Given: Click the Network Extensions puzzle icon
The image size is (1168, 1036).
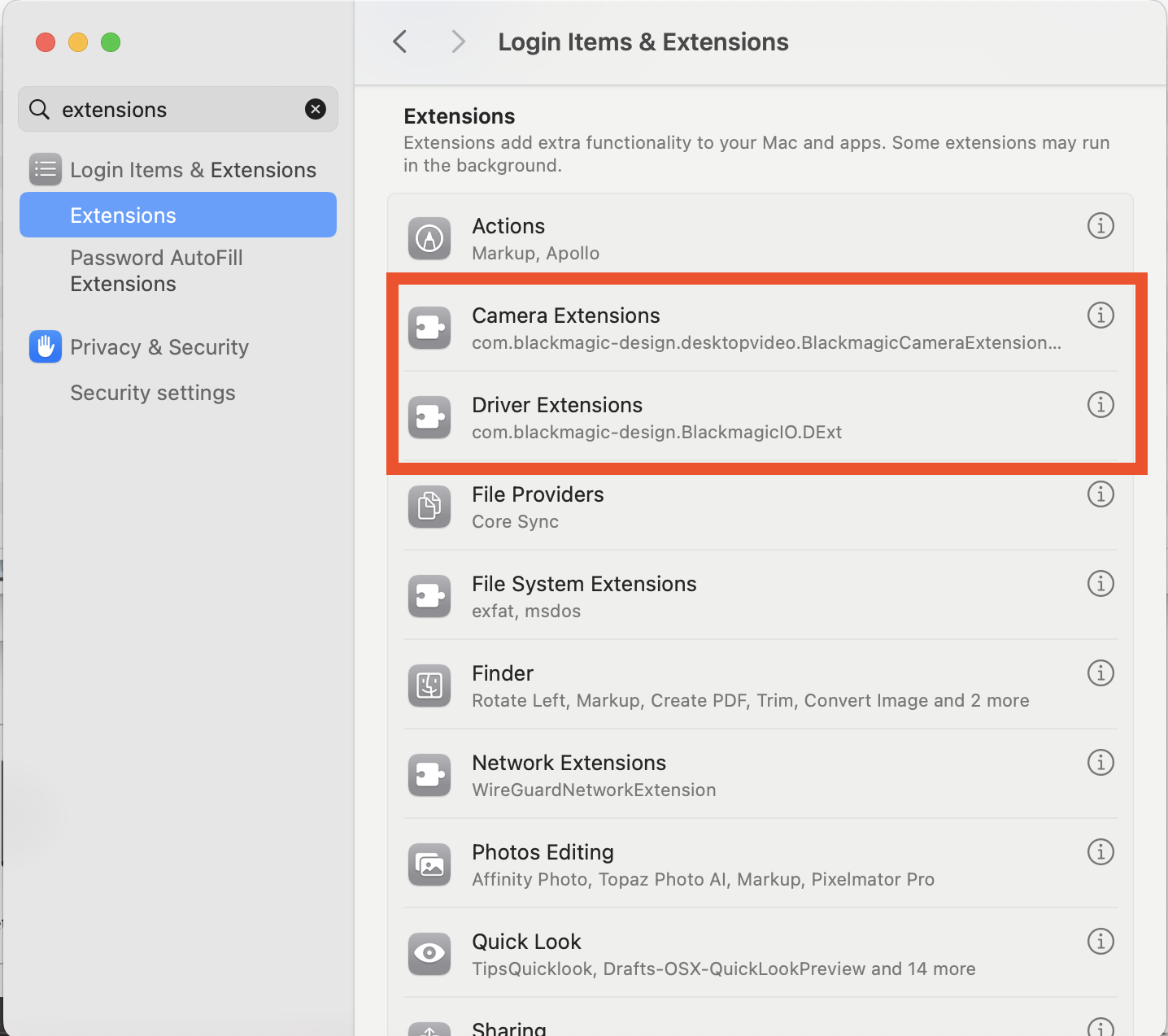Looking at the screenshot, I should tap(429, 775).
